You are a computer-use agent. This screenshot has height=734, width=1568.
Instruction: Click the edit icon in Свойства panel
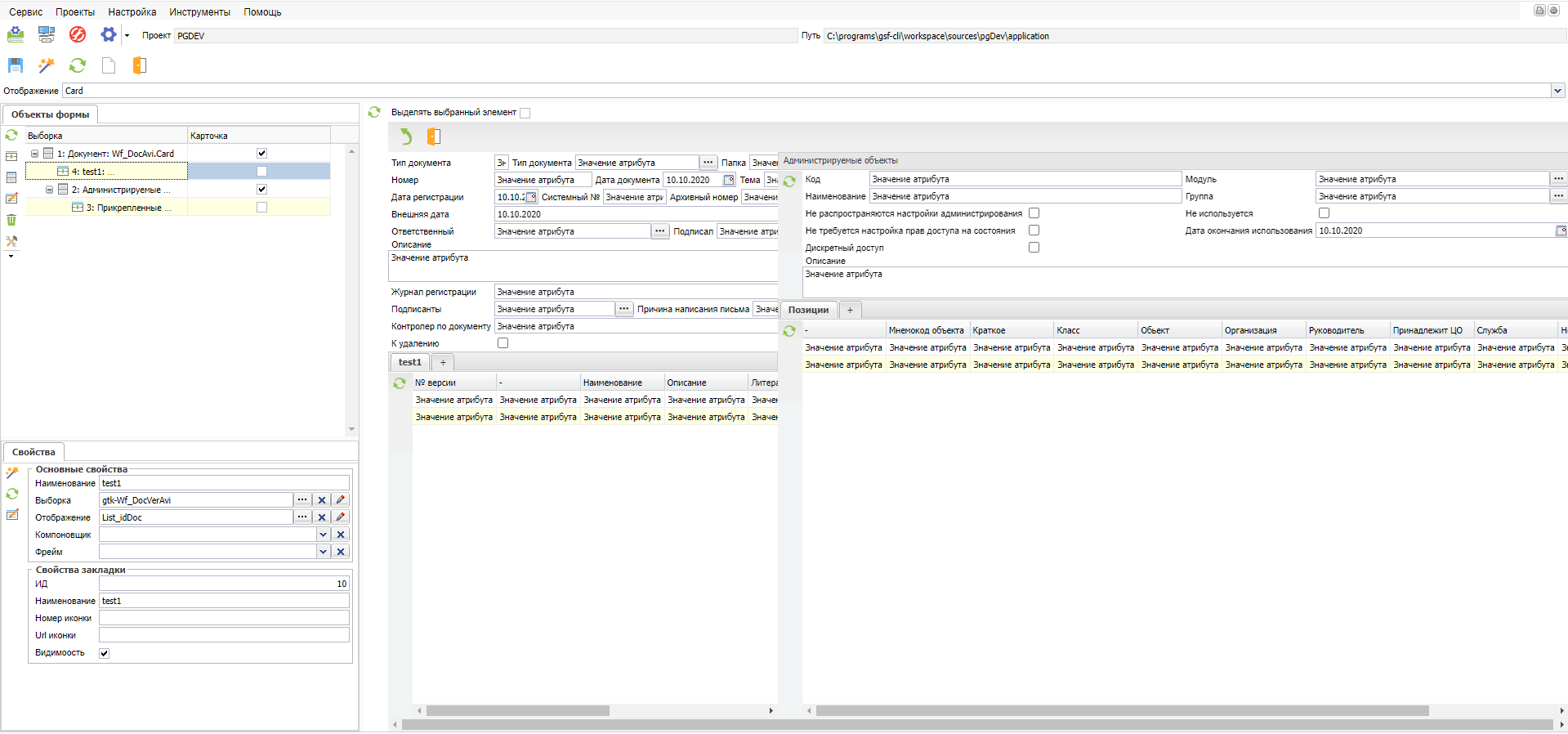pos(12,515)
